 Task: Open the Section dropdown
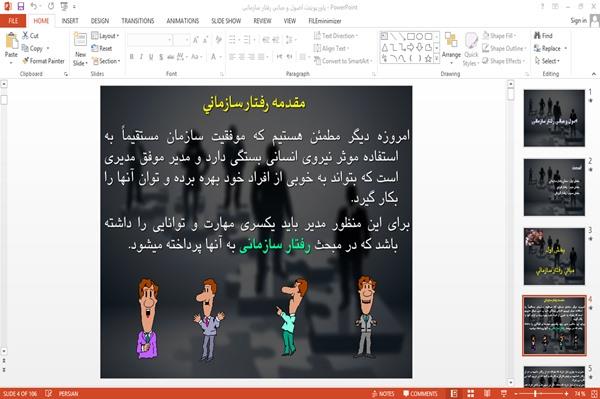(x=106, y=61)
